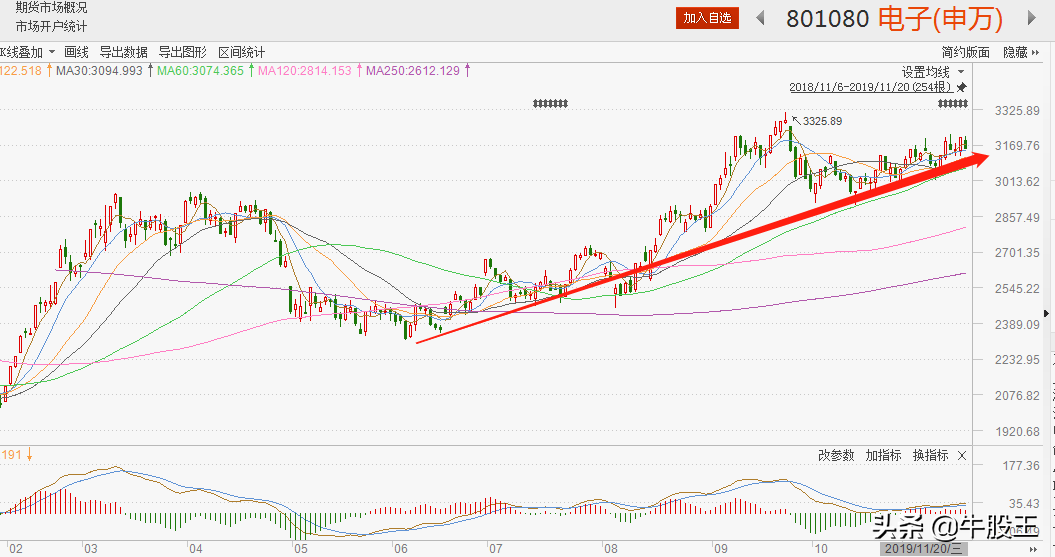Open 市场开户统计 link
Screen dimensions: 1055x557
50,26
